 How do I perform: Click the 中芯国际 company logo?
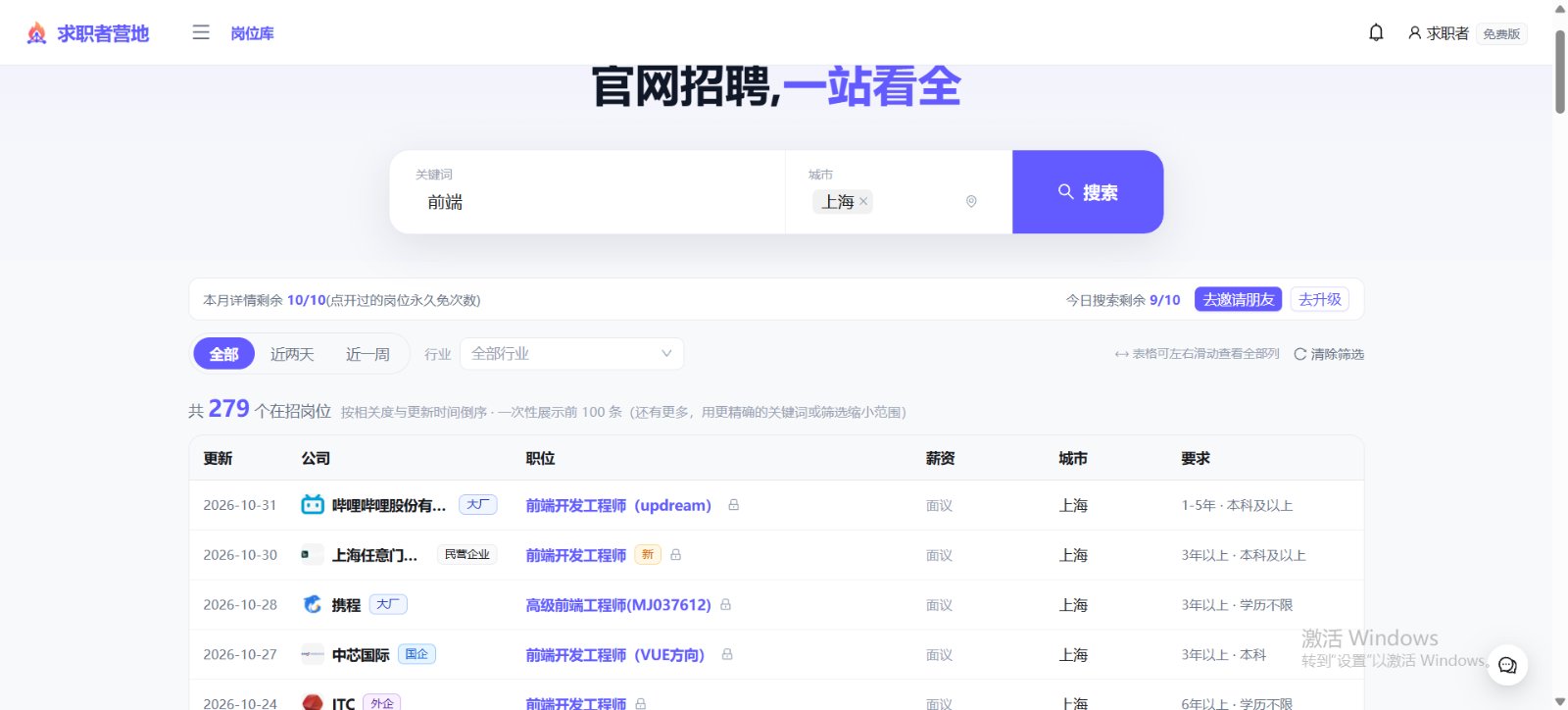[x=313, y=654]
